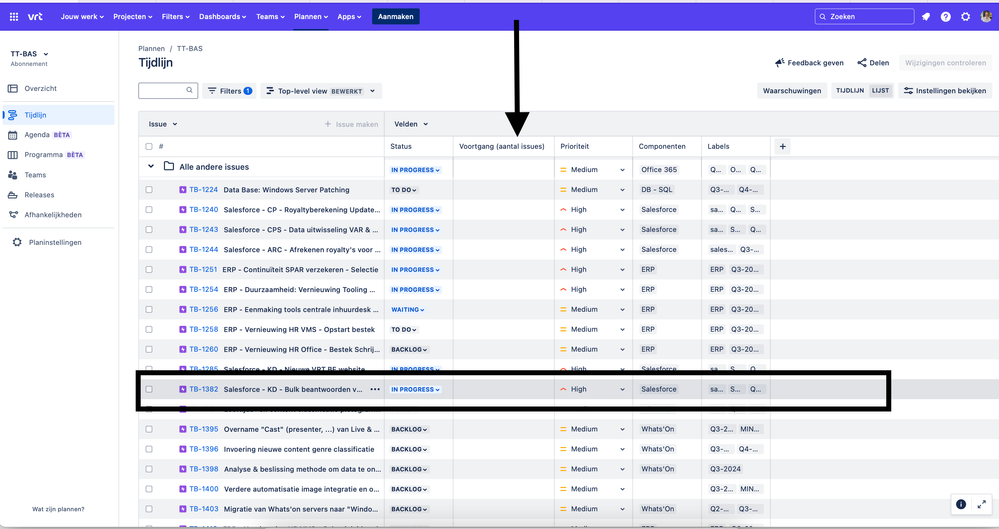Click the Medium priority icon for TB-1224

563,190
